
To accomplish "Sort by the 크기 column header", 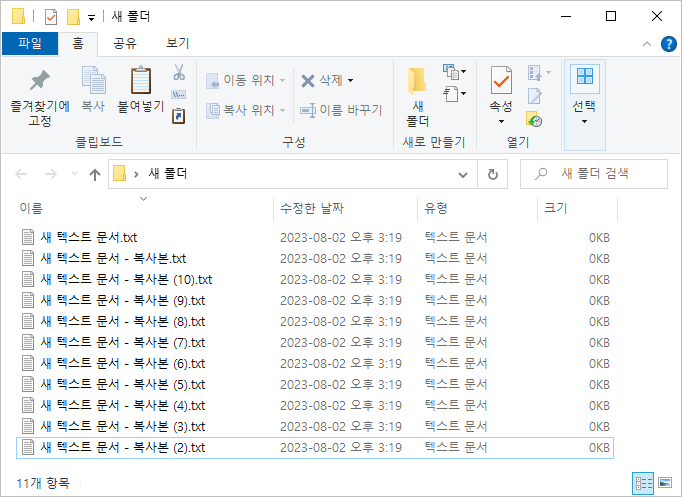I will point(578,208).
